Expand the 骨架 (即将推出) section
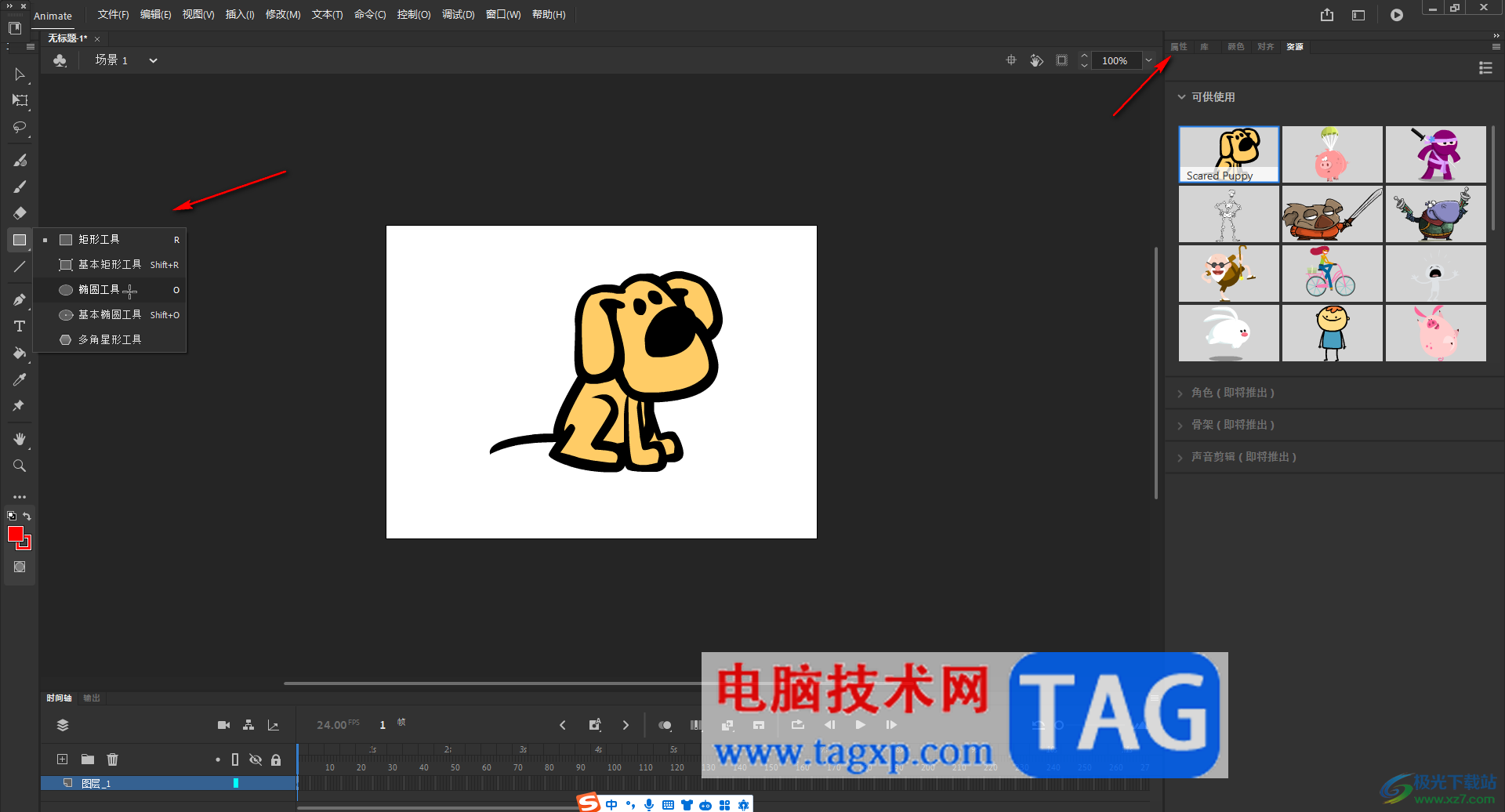This screenshot has width=1505, height=812. (x=1180, y=426)
